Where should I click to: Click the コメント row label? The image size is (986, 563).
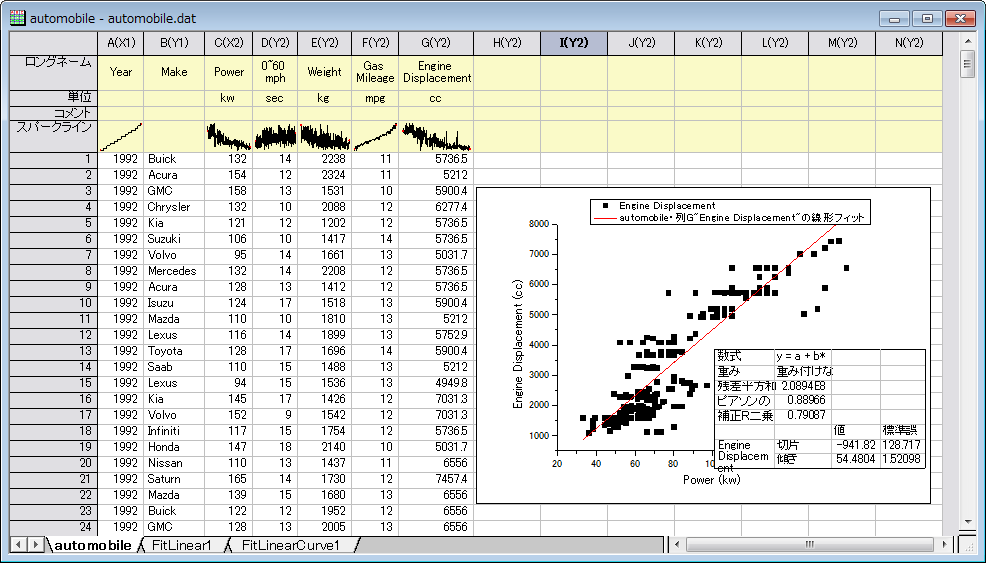coord(53,113)
